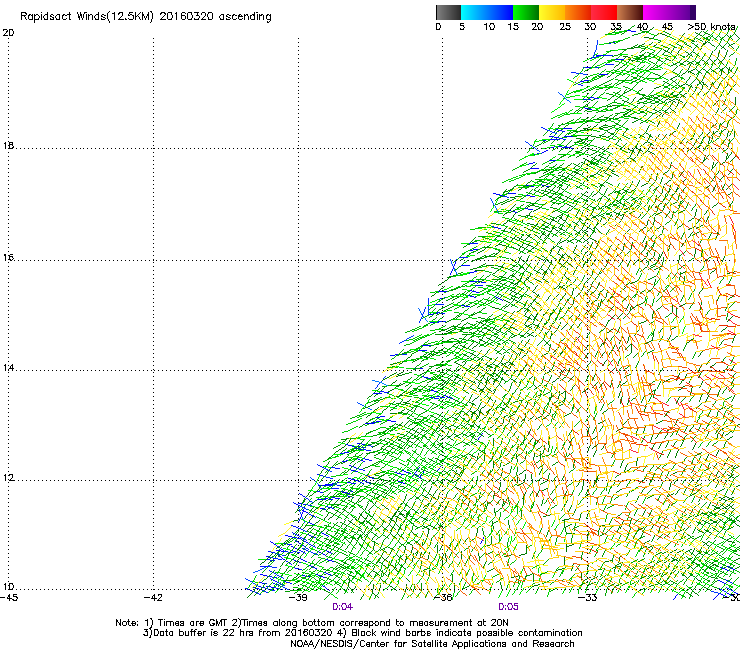Click the word 'ascending' in the title

[x=245, y=17]
